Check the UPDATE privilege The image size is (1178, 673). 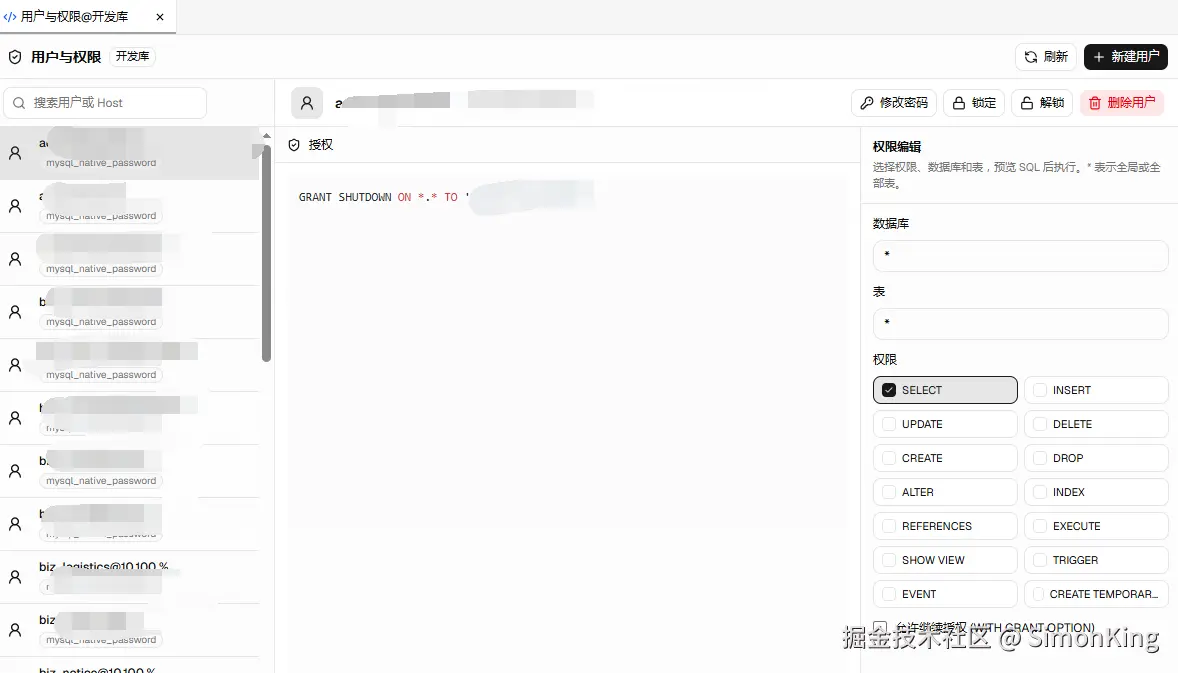point(945,424)
